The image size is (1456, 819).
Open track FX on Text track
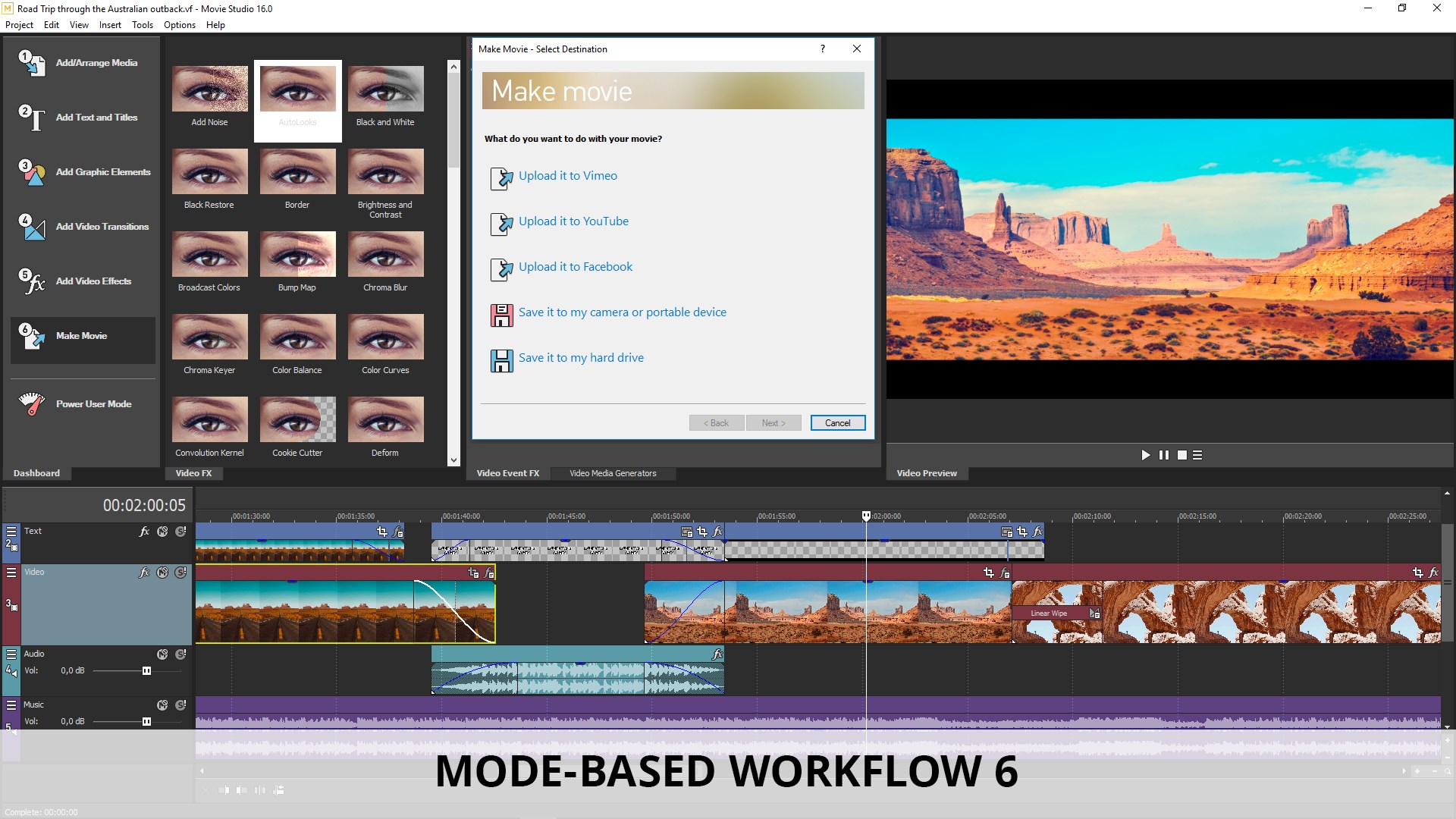pos(144,532)
